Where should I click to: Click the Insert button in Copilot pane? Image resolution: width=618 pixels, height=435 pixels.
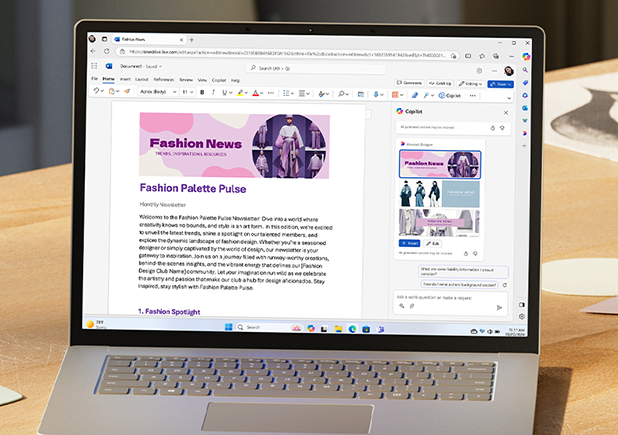[410, 243]
